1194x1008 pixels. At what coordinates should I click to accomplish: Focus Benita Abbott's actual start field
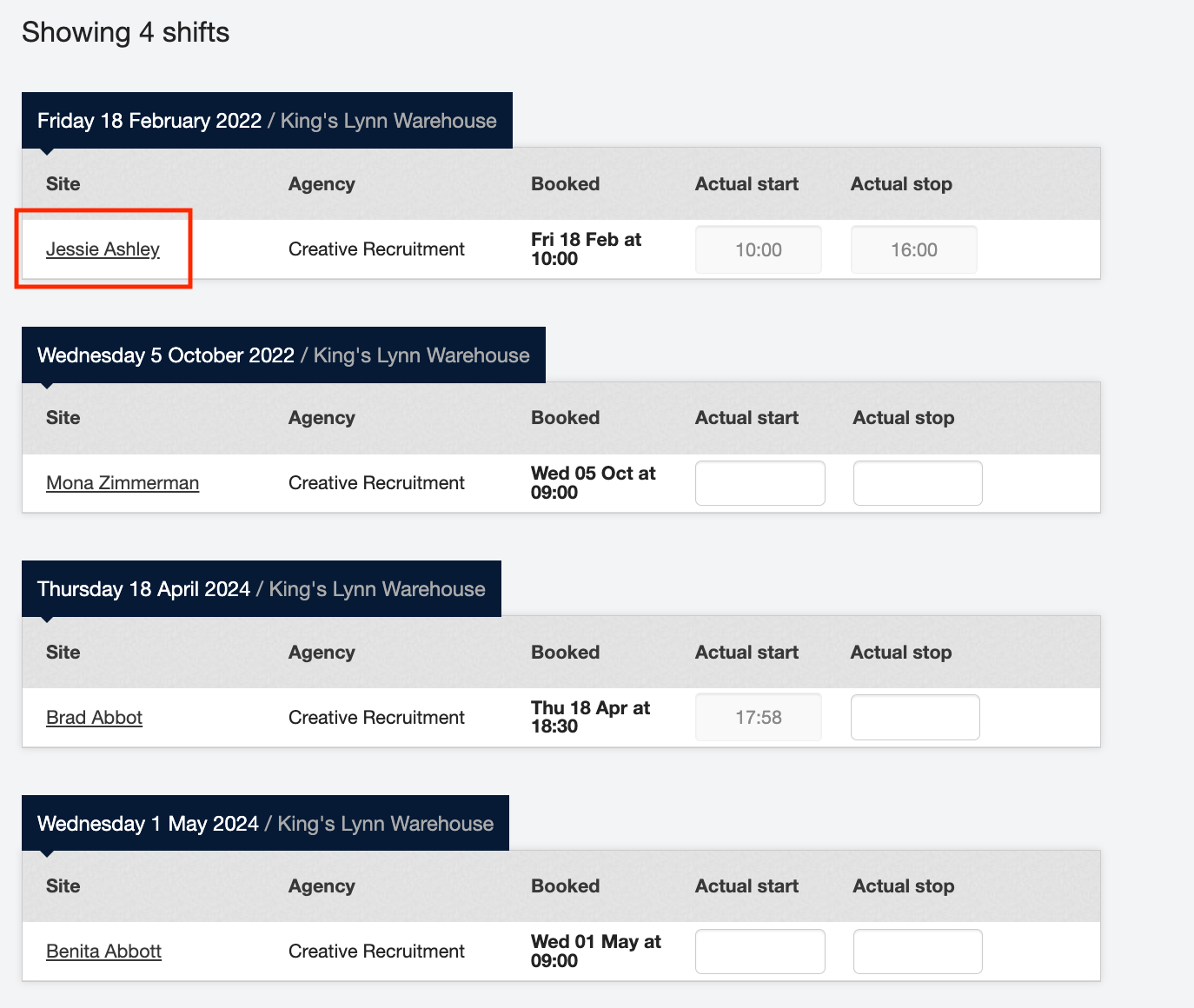(760, 952)
